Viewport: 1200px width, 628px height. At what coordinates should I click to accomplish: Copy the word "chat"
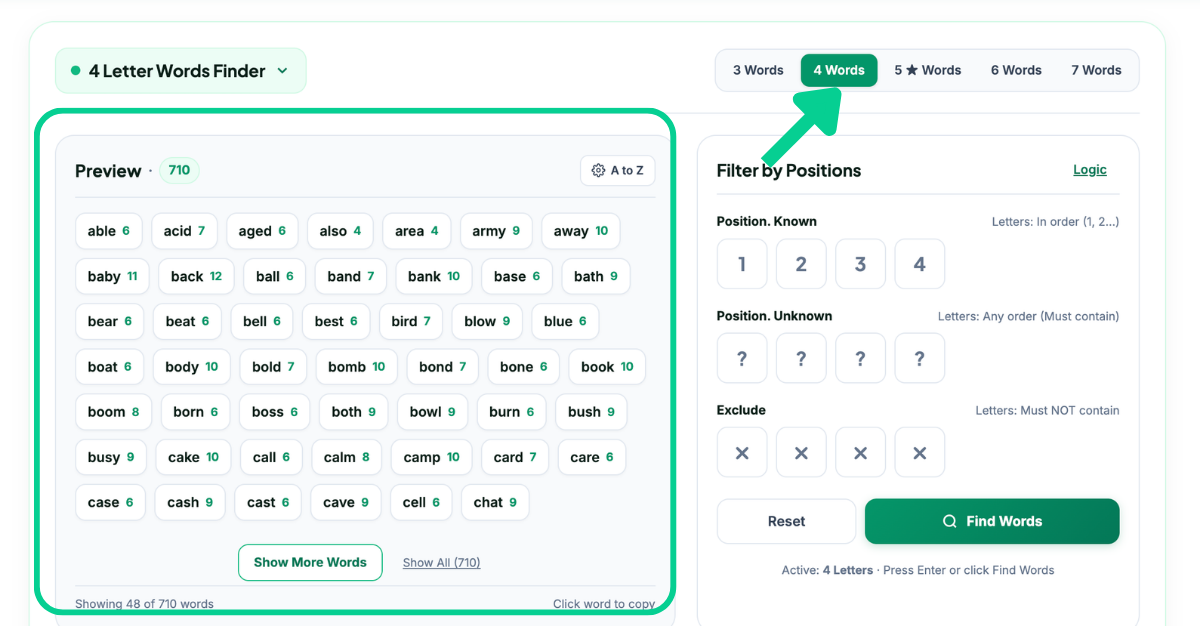(x=495, y=502)
